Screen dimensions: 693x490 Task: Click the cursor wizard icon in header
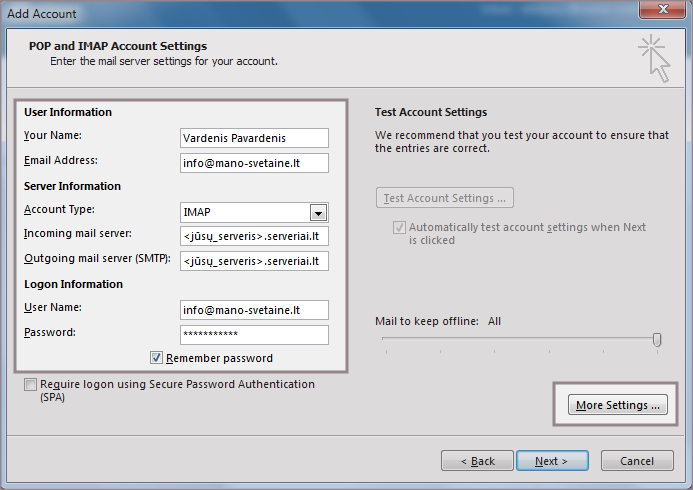tap(654, 58)
